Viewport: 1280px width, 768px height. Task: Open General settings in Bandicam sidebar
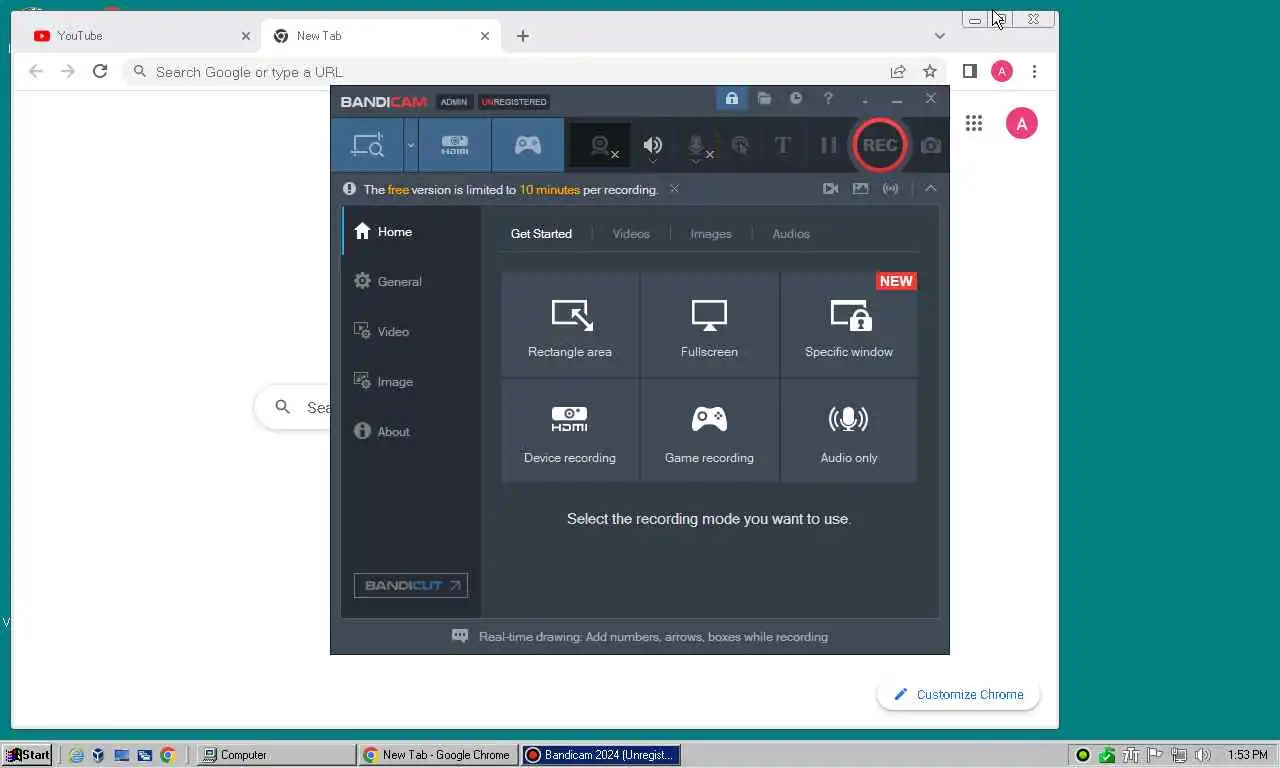point(411,281)
